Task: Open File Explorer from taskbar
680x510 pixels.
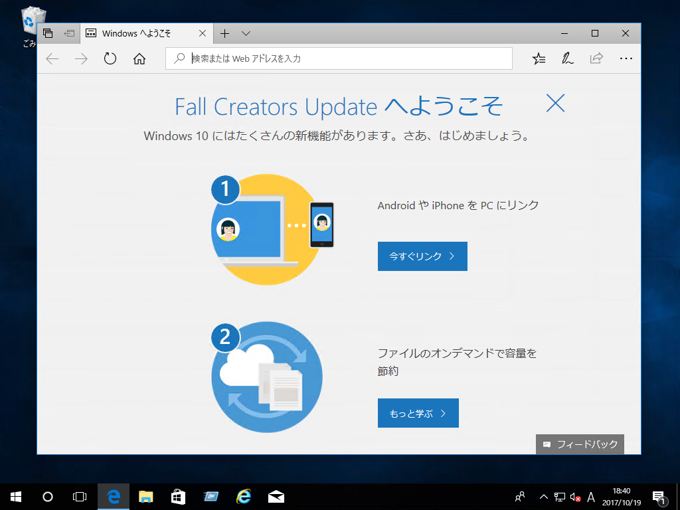Action: pyautogui.click(x=146, y=497)
